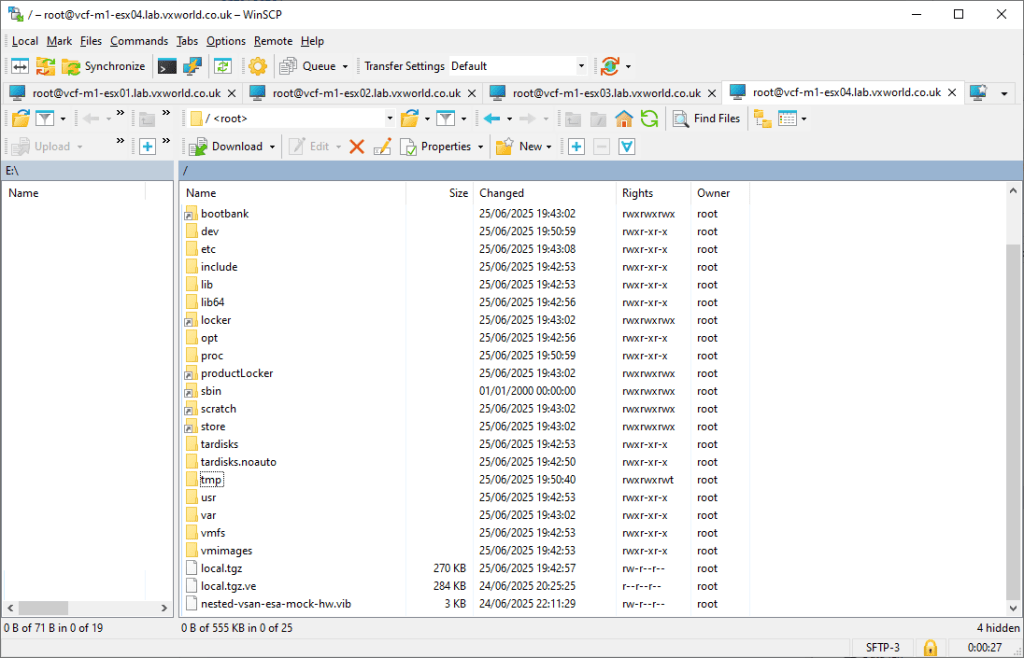Click Compare Directories icon
1024x658 pixels.
tap(20, 66)
